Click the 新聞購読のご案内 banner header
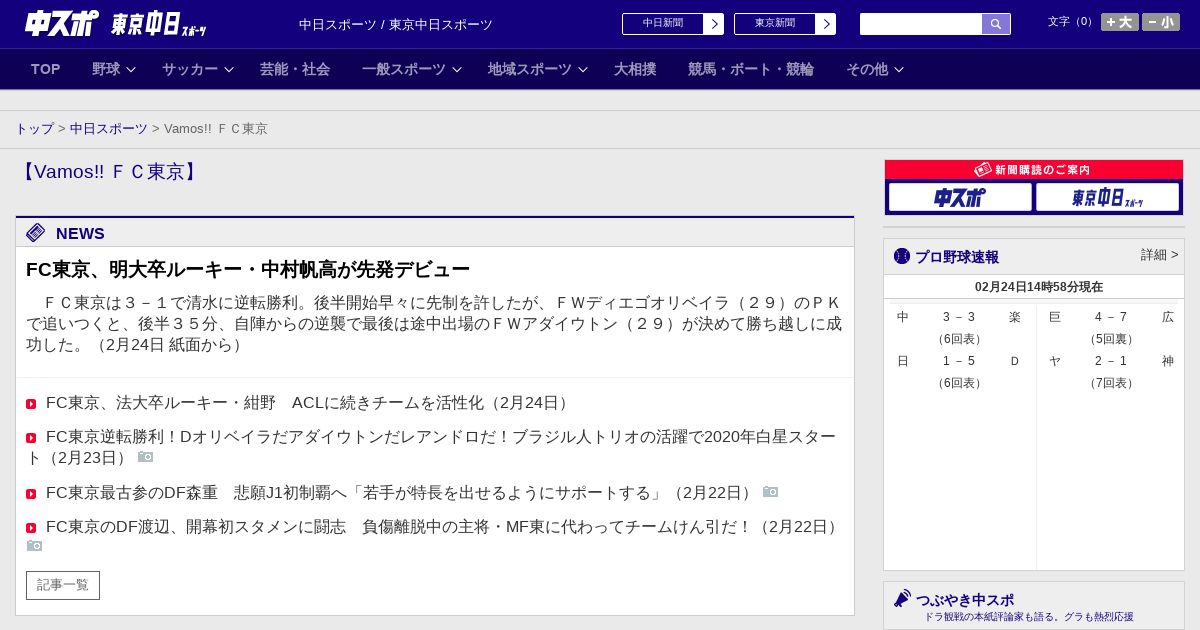The image size is (1200, 630). (1034, 170)
